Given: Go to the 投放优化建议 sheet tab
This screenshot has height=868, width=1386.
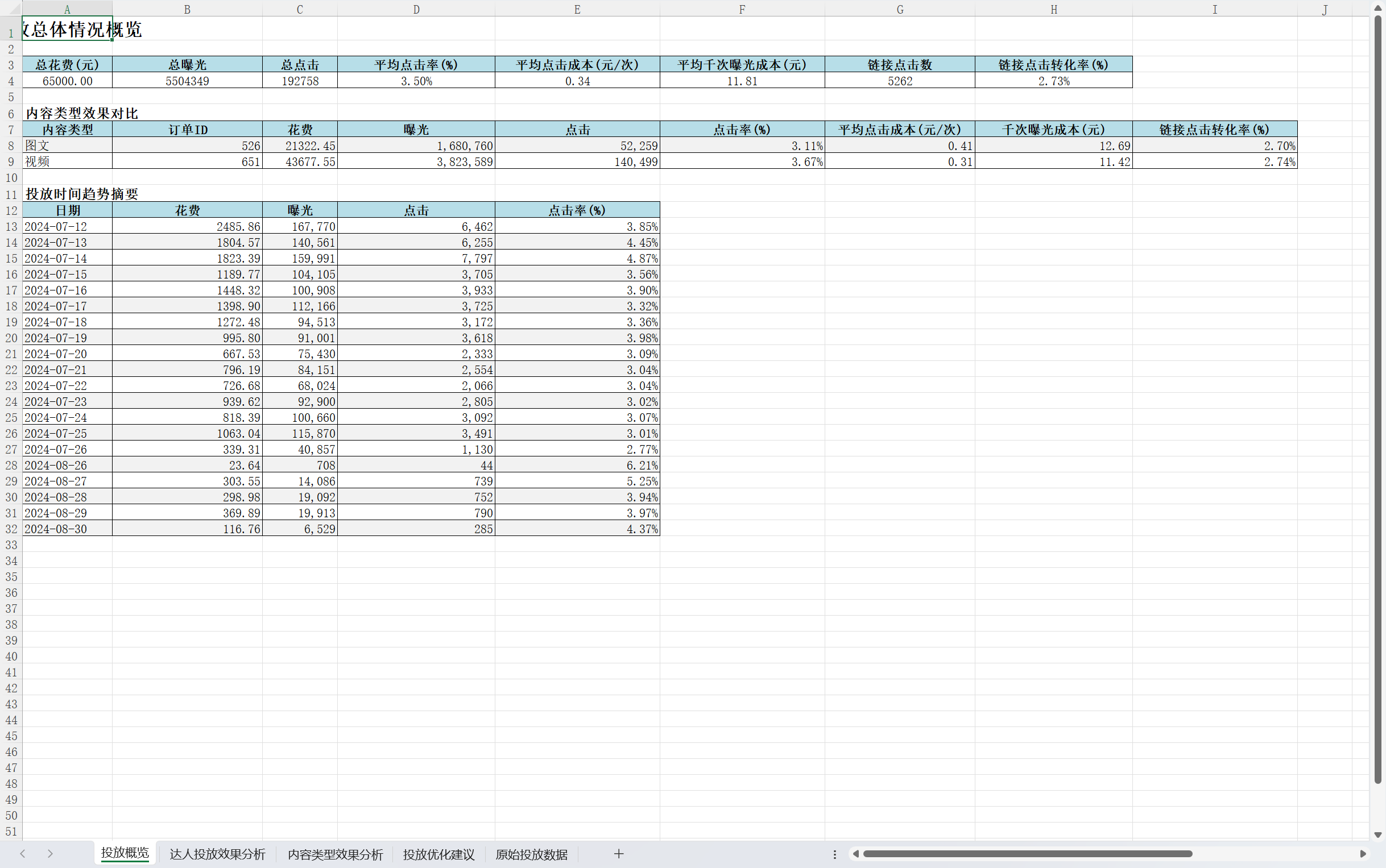Looking at the screenshot, I should (x=438, y=854).
